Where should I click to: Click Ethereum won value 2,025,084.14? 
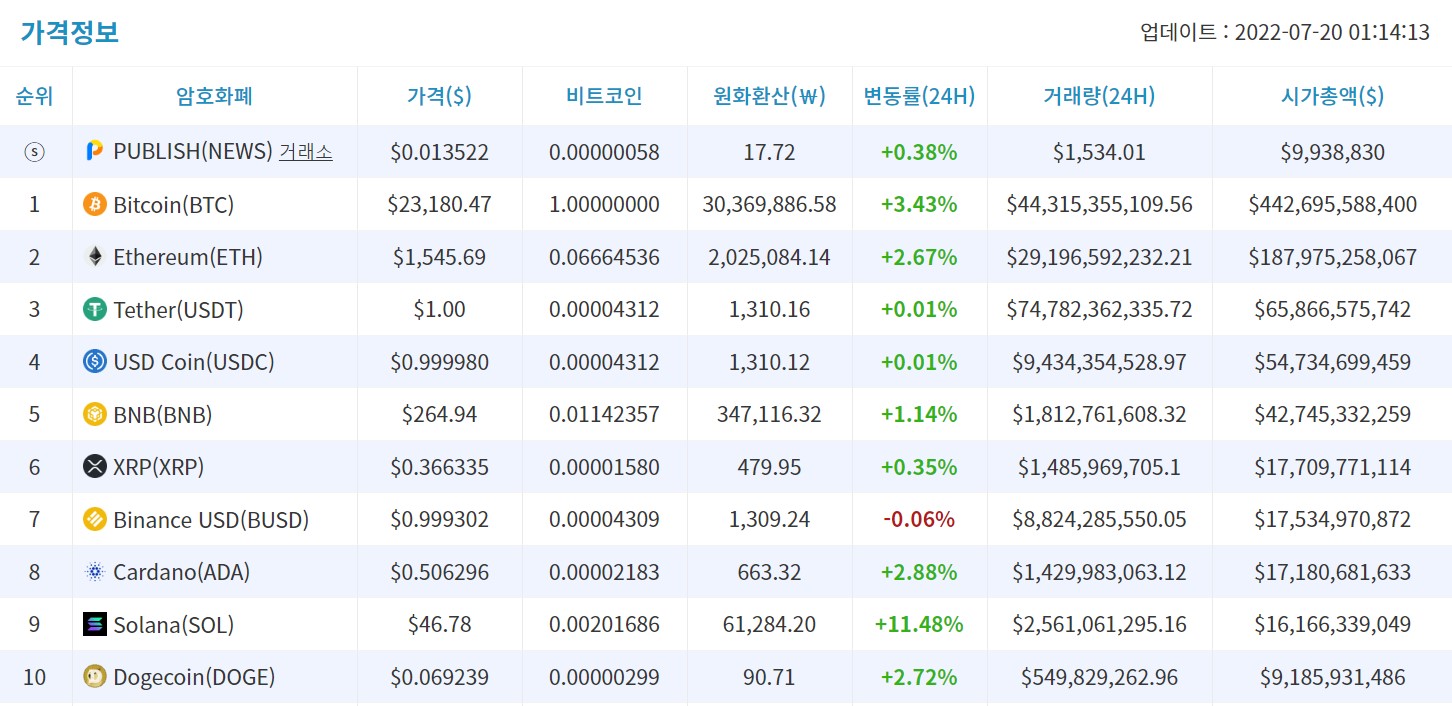pyautogui.click(x=769, y=257)
